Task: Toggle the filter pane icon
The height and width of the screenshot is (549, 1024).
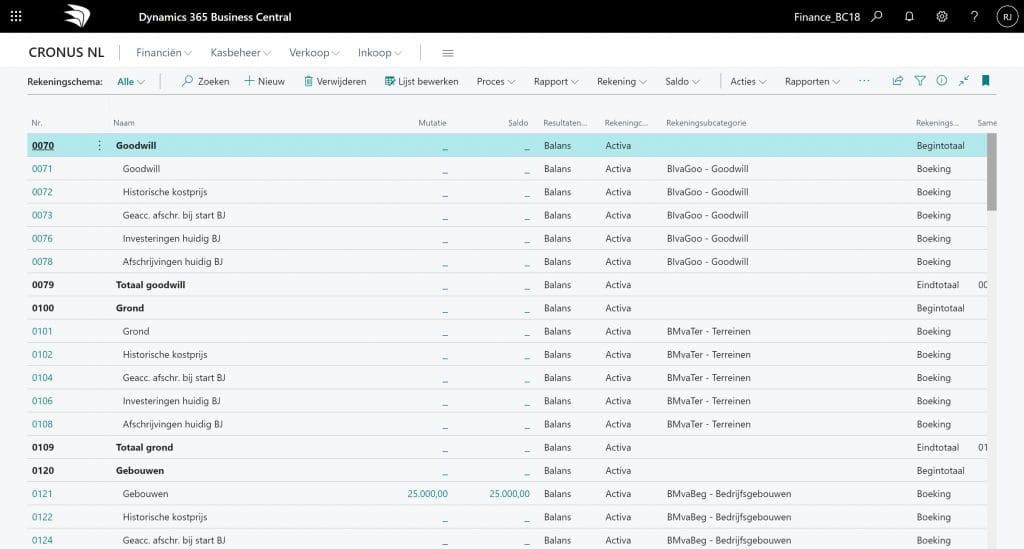Action: point(920,81)
